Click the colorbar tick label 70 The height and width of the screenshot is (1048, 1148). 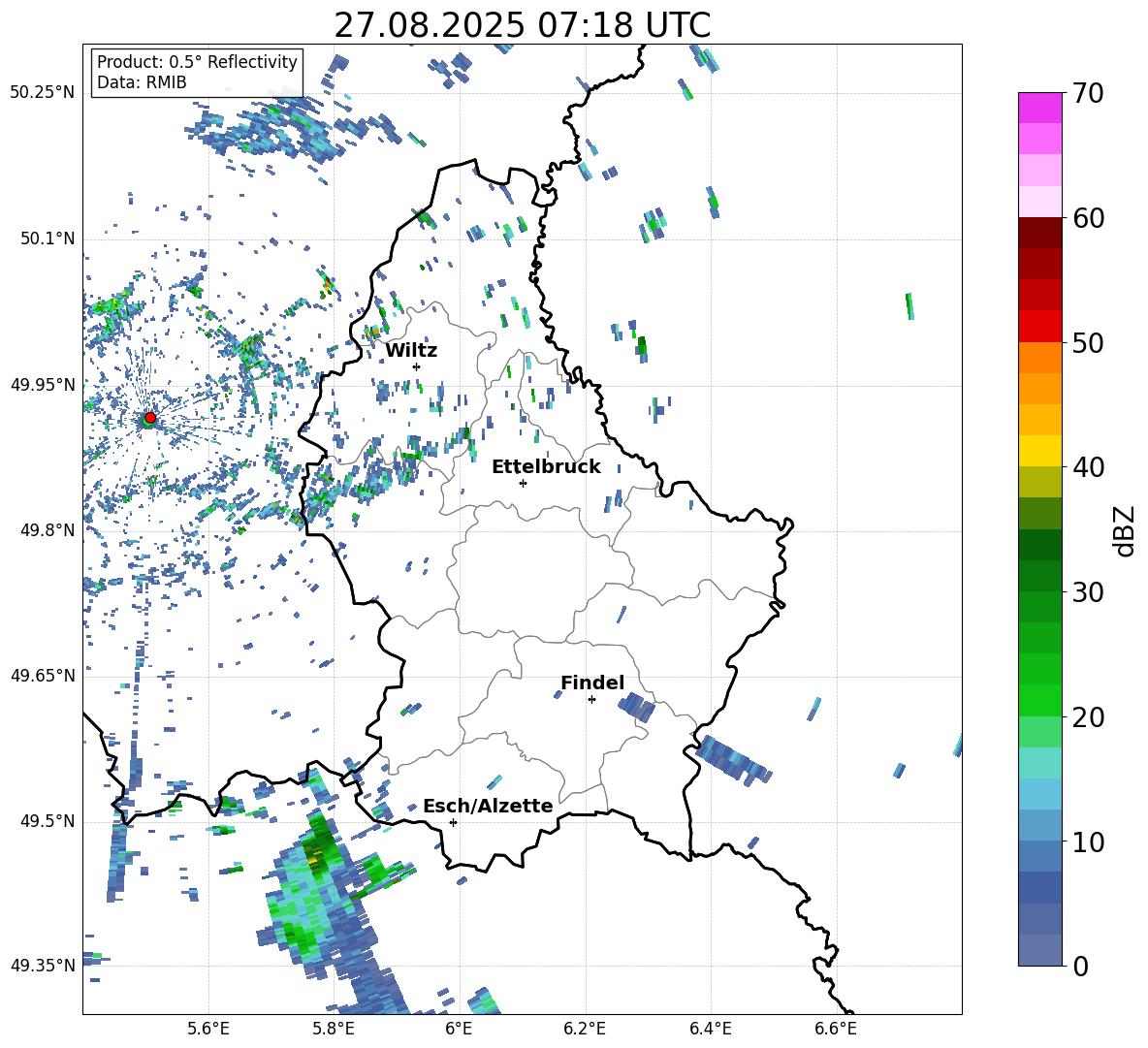[1088, 94]
